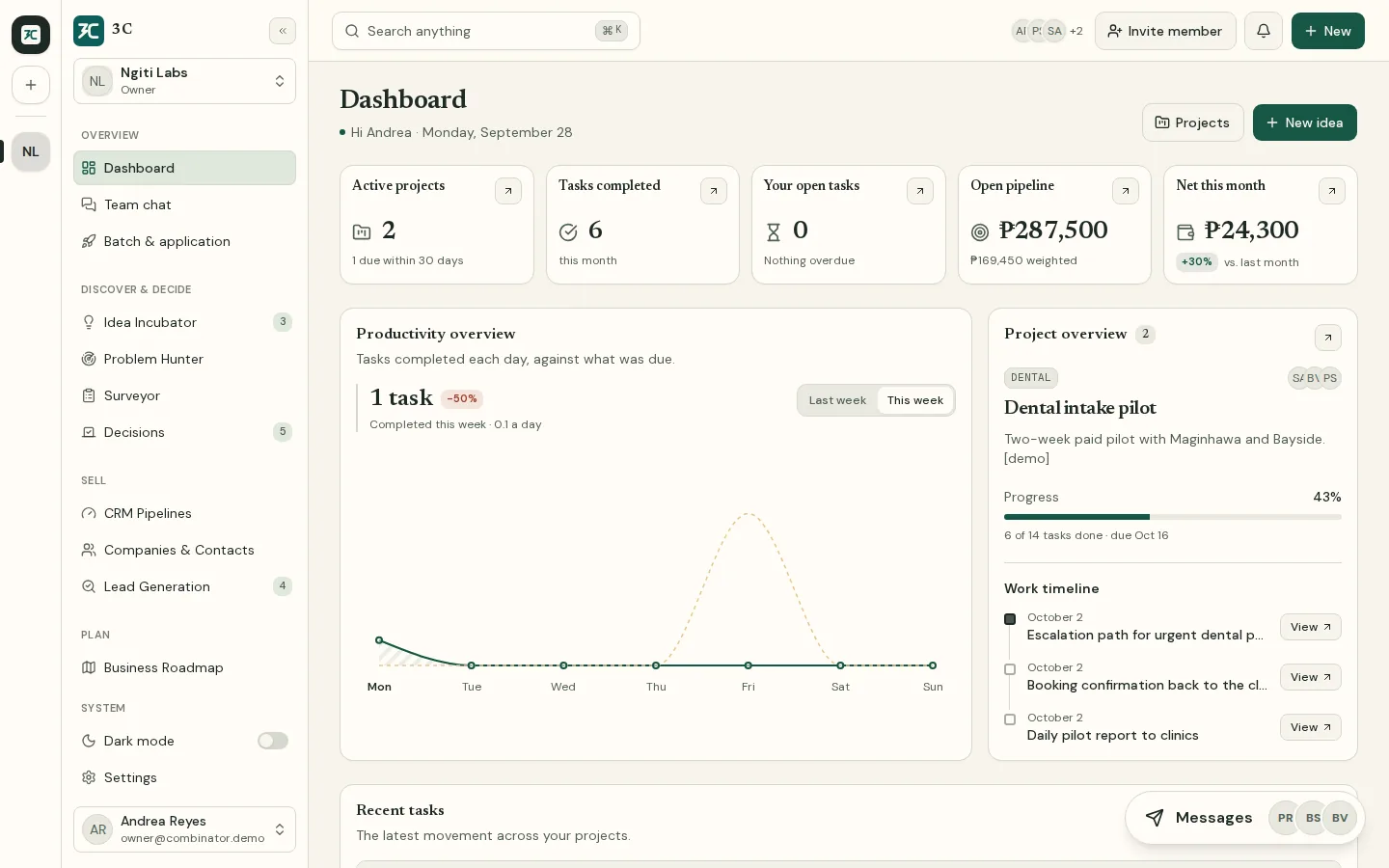Viewport: 1389px width, 868px height.
Task: View the Daily pilot report task
Action: pos(1311,727)
